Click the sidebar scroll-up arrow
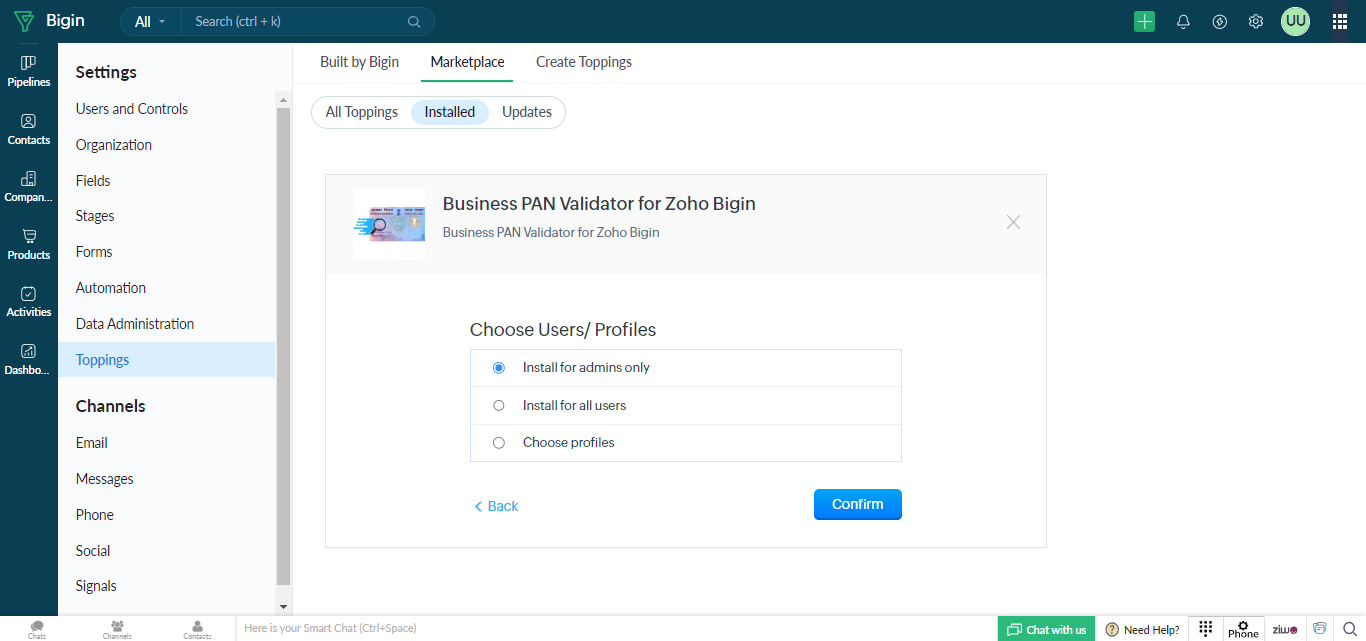Screen dimensions: 1366x641 (283, 100)
